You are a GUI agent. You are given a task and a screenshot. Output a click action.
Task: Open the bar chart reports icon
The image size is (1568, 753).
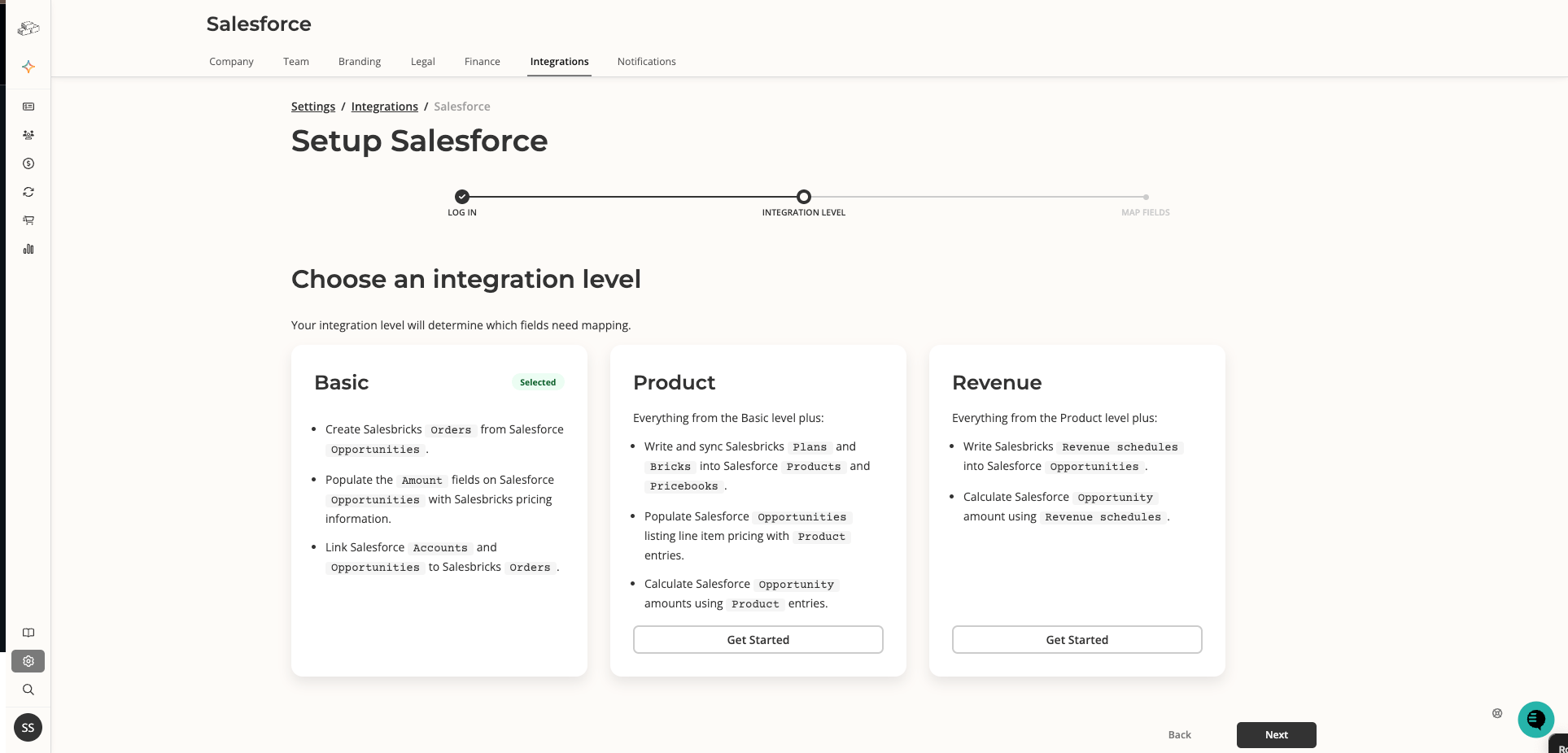point(28,249)
